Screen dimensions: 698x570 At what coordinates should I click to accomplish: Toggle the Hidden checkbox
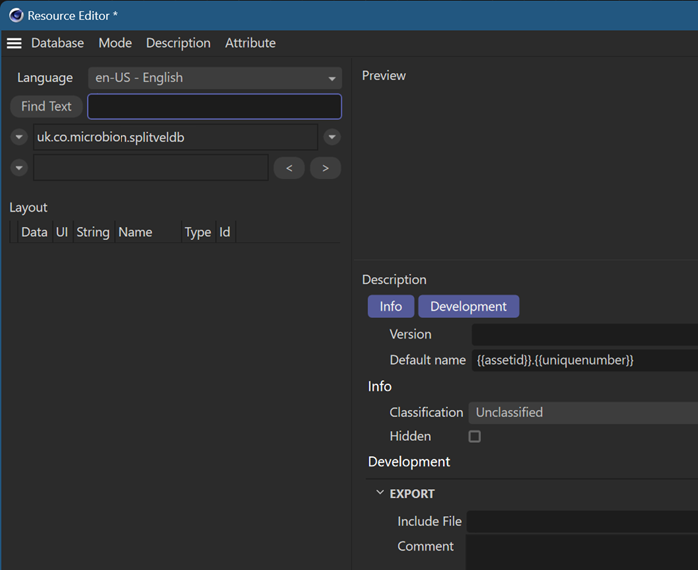(x=475, y=437)
